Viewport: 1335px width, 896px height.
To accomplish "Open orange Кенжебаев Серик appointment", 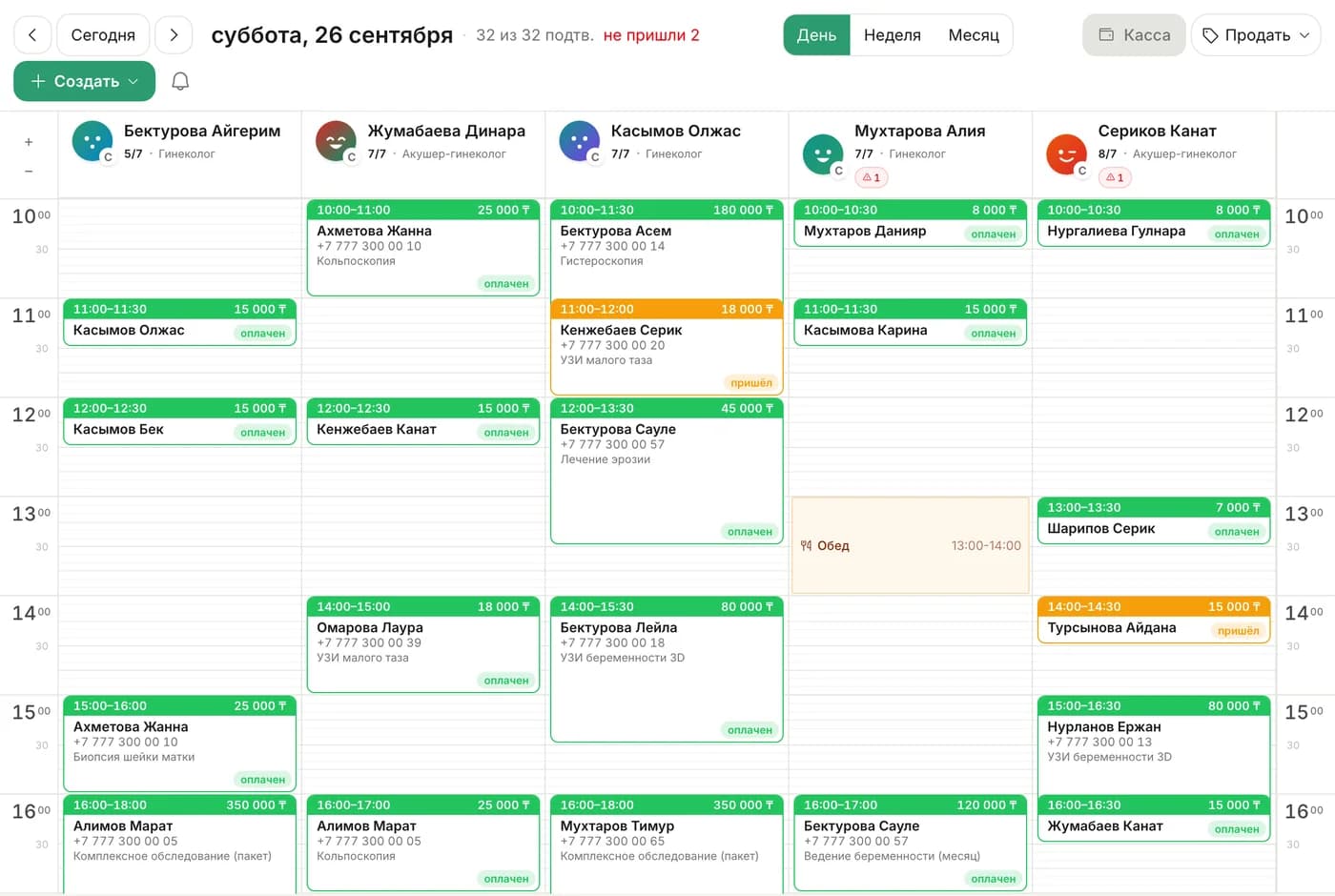I will [x=667, y=347].
